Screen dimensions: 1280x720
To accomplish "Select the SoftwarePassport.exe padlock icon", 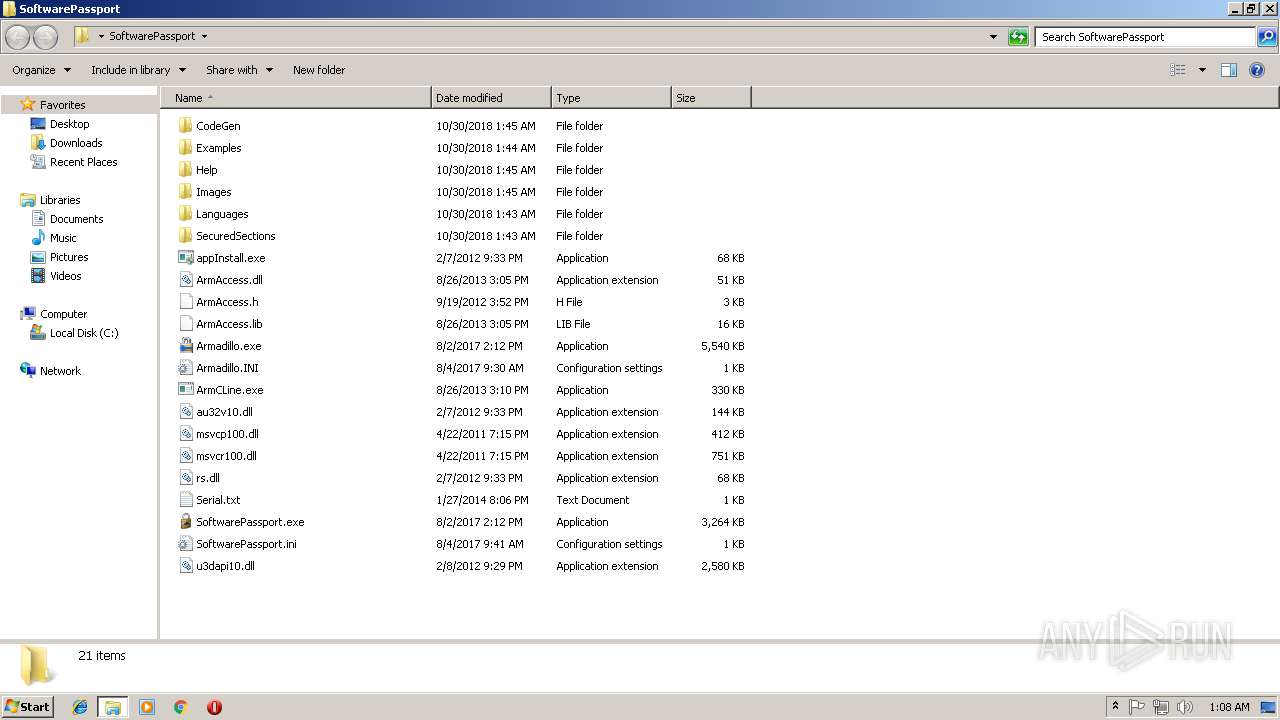I will tap(185, 522).
